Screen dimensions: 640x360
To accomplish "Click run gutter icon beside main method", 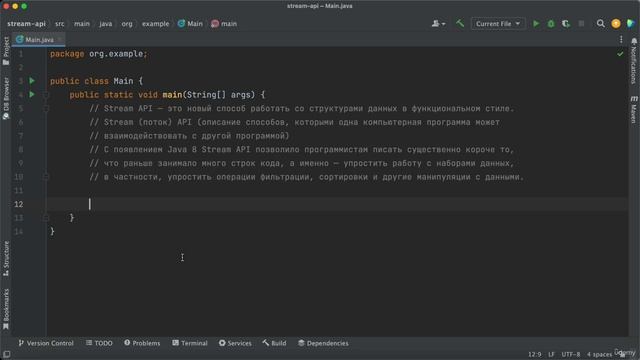I will click(x=32, y=95).
